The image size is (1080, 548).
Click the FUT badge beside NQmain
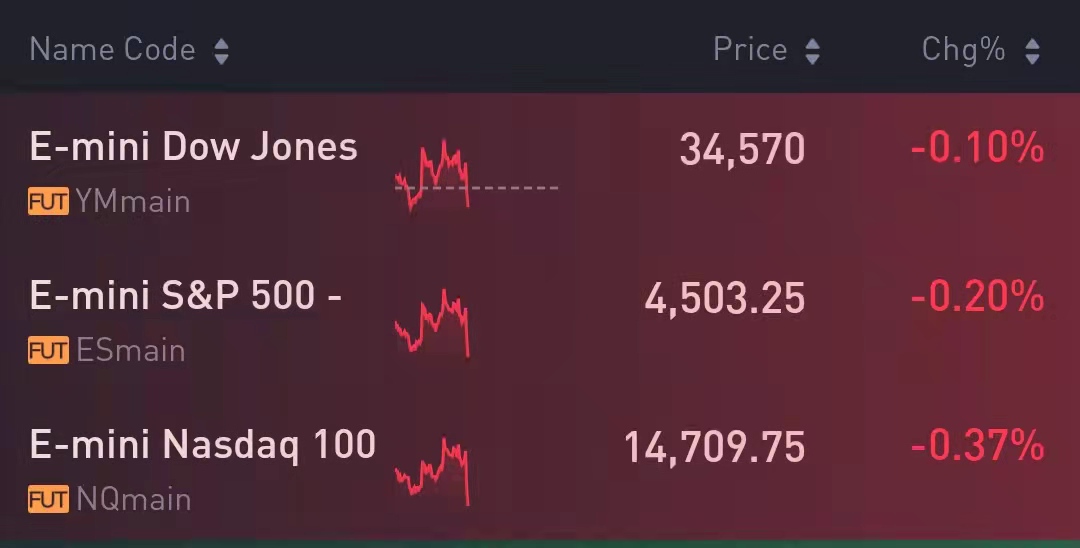pos(49,499)
